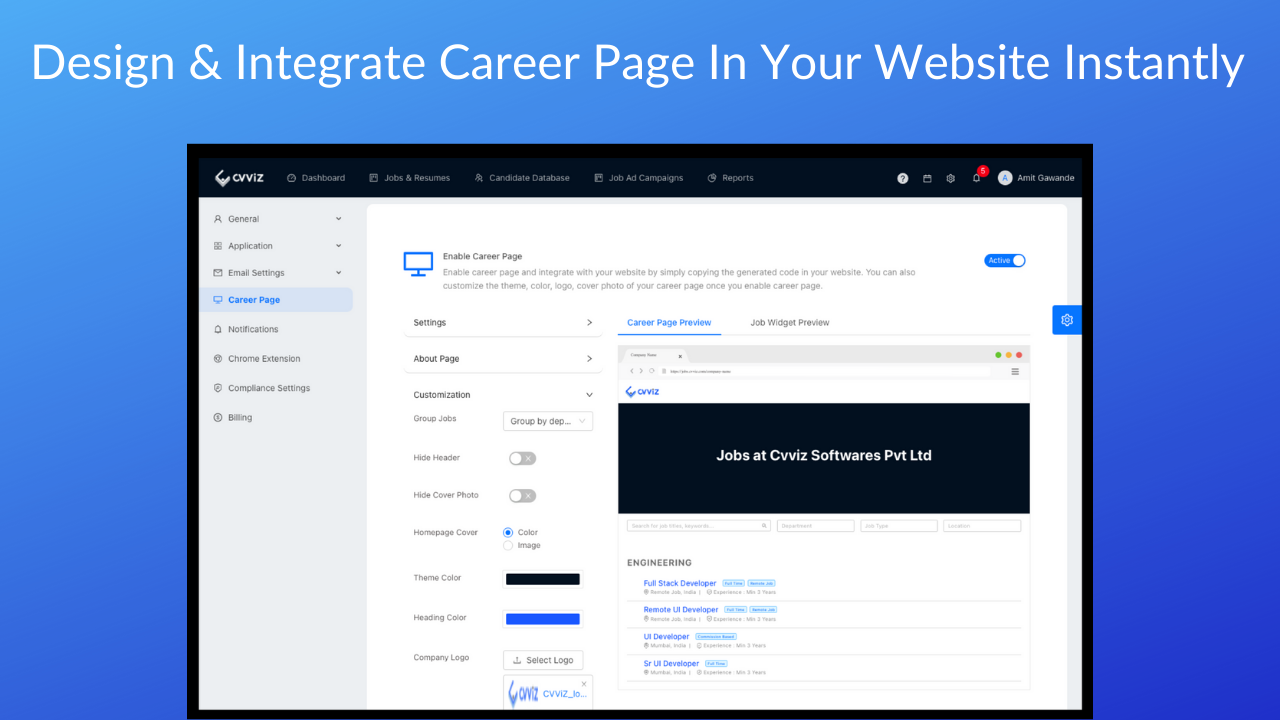
Task: Click the CVViZ logo in the top navigation
Action: 239,178
